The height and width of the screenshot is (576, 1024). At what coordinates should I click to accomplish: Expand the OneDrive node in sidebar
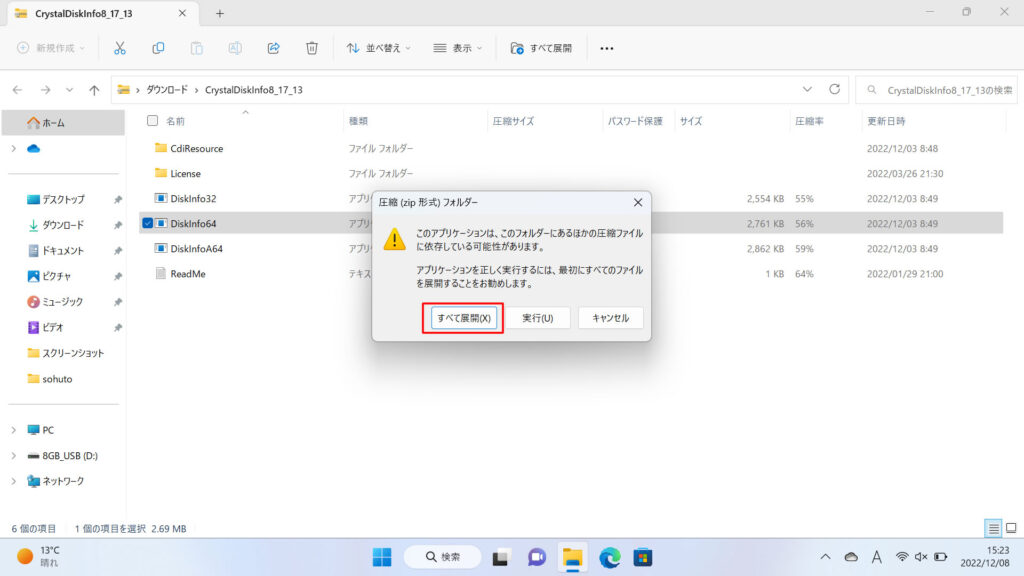(x=14, y=148)
